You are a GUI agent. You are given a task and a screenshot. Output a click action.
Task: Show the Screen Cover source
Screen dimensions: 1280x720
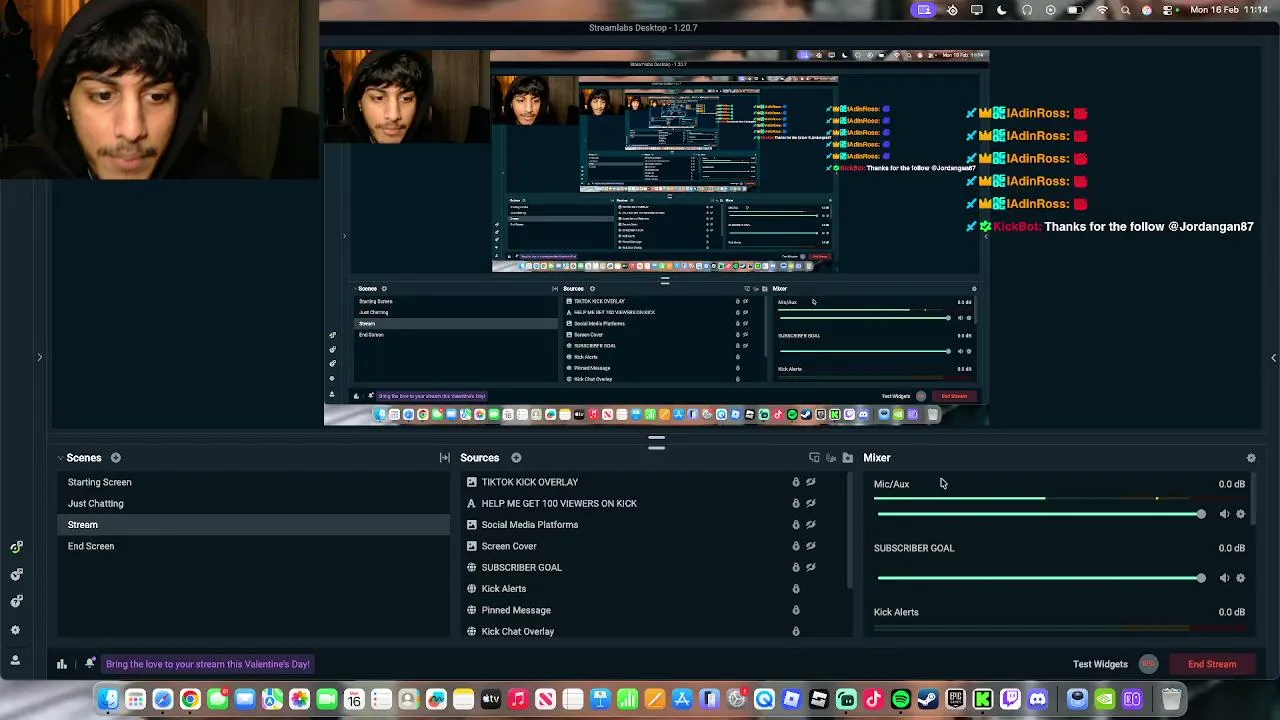click(x=811, y=546)
